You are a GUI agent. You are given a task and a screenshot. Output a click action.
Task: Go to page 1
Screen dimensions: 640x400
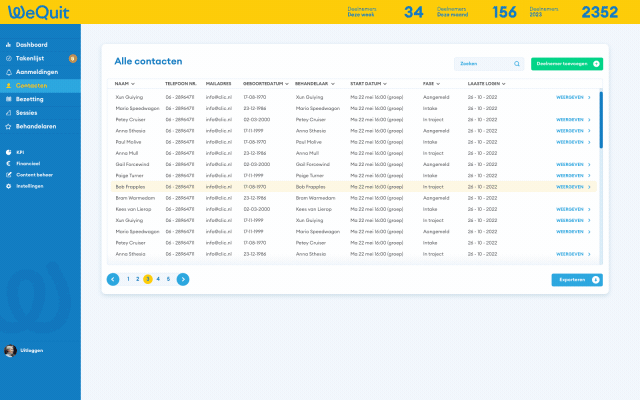point(128,279)
